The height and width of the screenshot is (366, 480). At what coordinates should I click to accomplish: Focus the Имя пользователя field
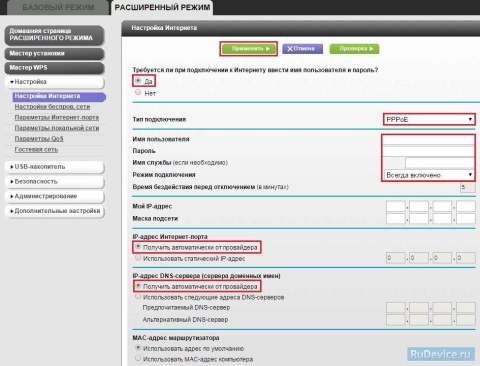tap(428, 140)
